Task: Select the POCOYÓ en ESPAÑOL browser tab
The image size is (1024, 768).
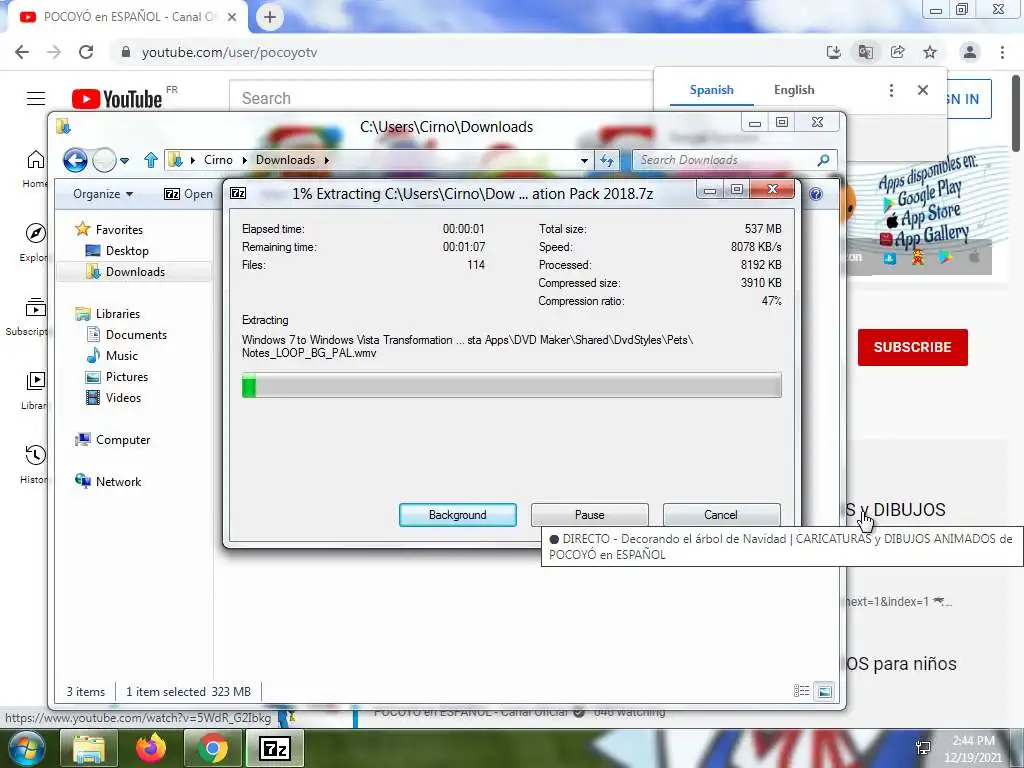Action: tap(128, 17)
